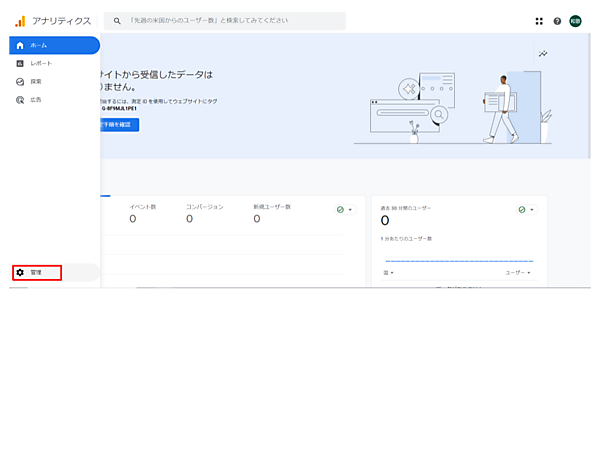Screen dimensions: 600x450
Task: Open the 国 dimension dropdown
Action: [388, 272]
